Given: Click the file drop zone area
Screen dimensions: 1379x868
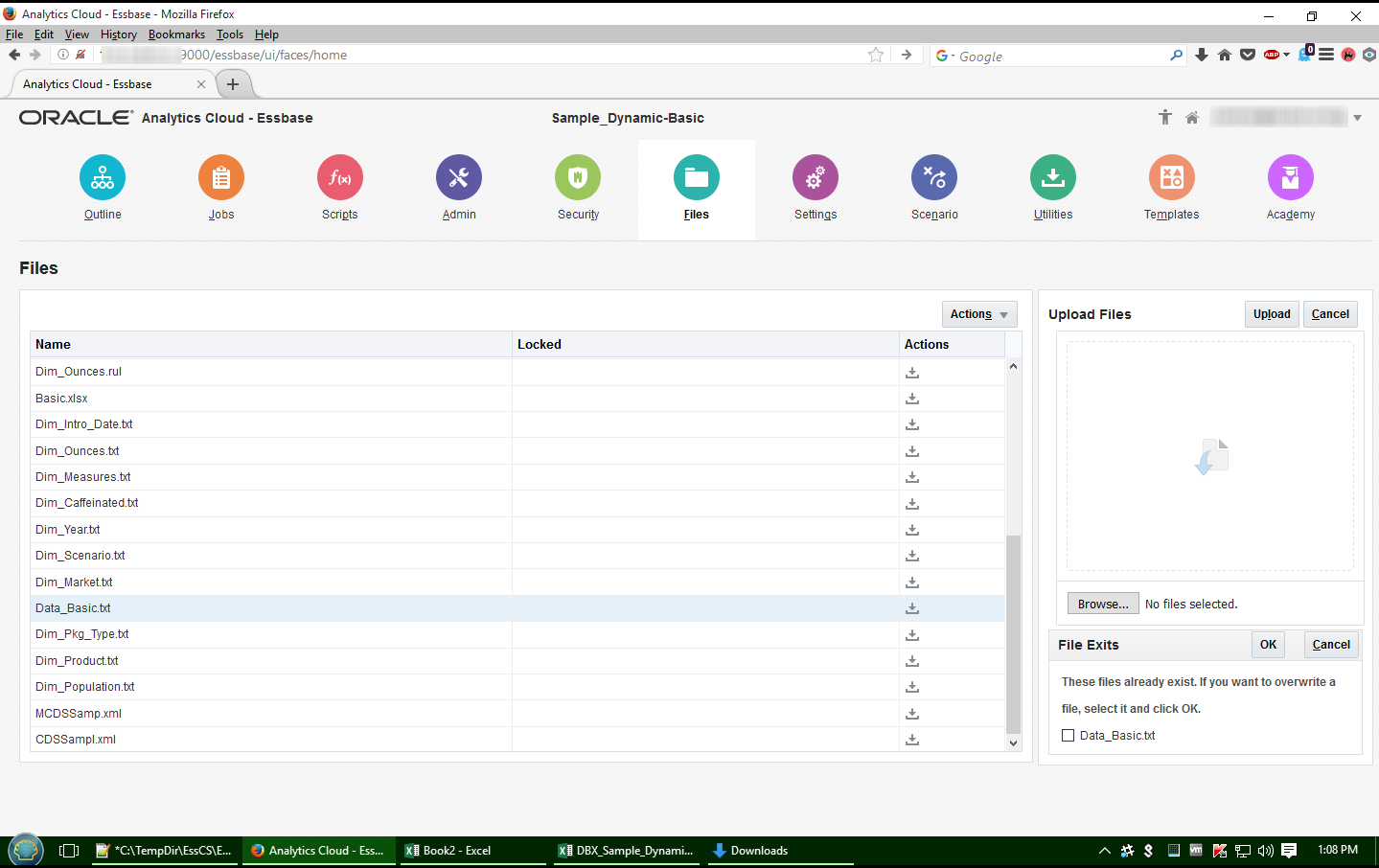Looking at the screenshot, I should (1210, 456).
